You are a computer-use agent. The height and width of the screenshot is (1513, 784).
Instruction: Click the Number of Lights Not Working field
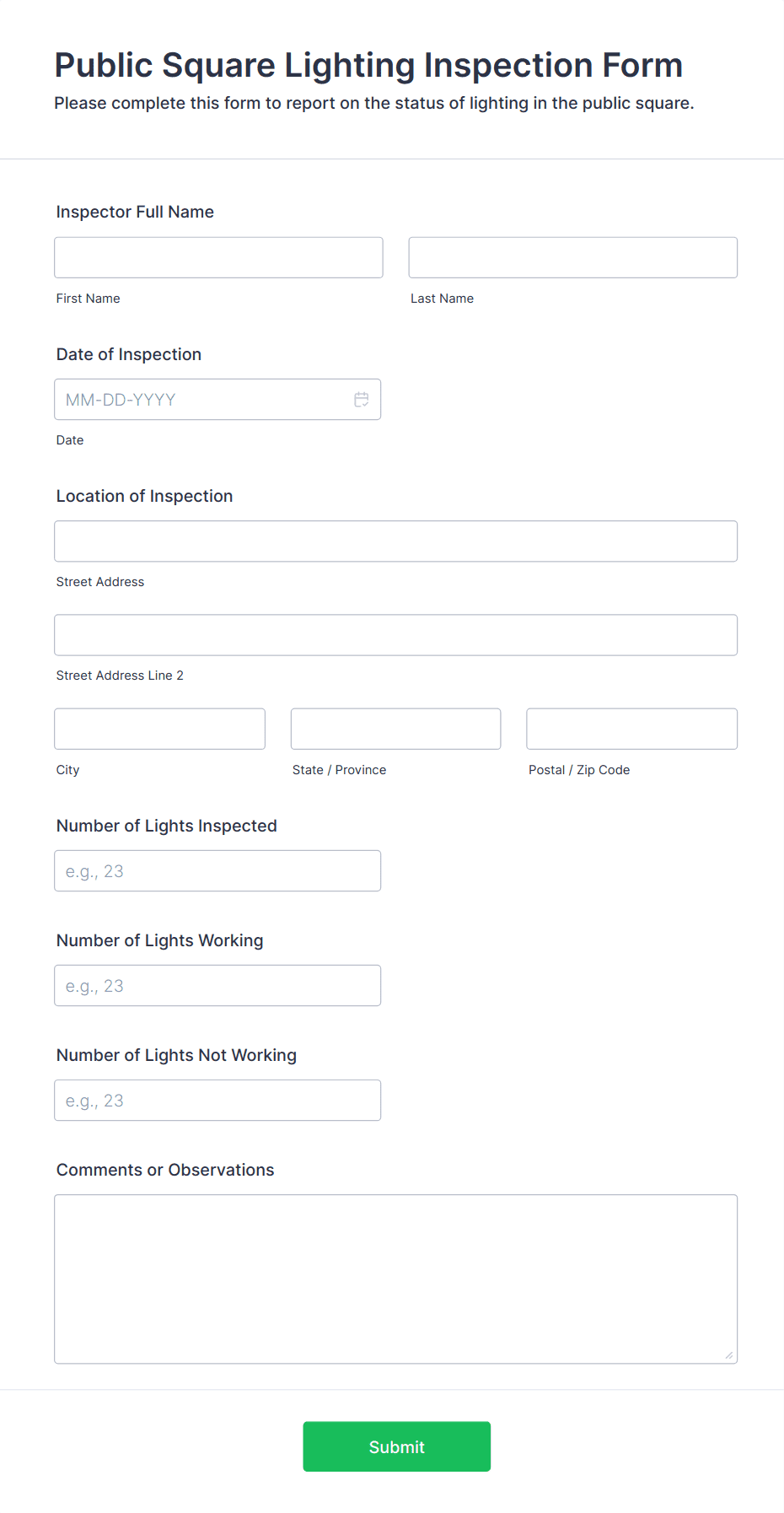tap(217, 1100)
